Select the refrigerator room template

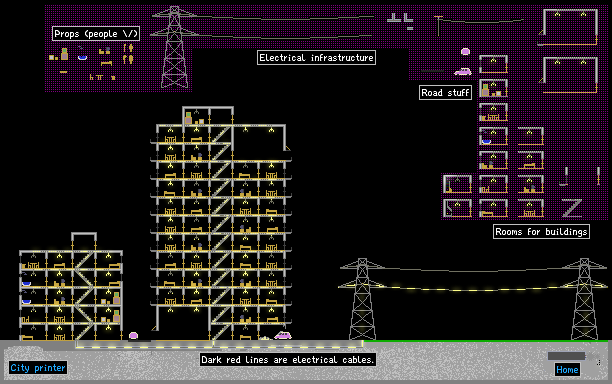click(493, 88)
